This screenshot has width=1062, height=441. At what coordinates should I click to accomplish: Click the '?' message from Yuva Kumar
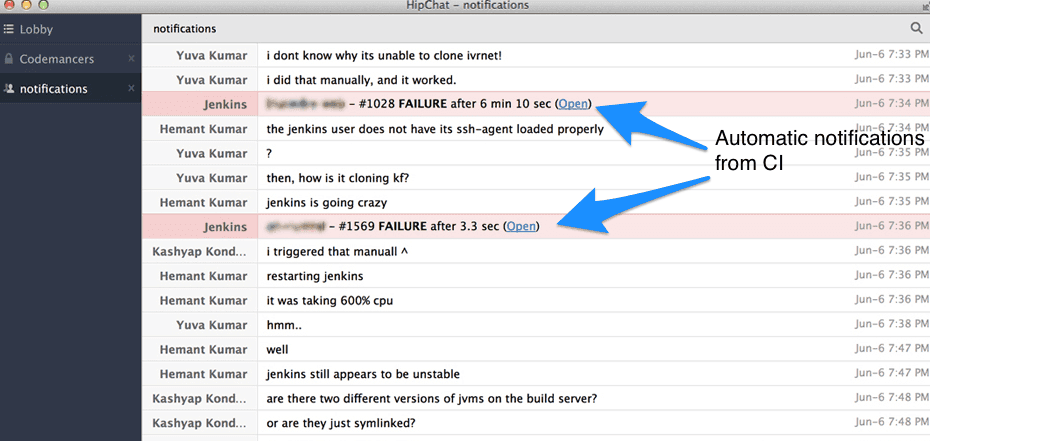(270, 153)
